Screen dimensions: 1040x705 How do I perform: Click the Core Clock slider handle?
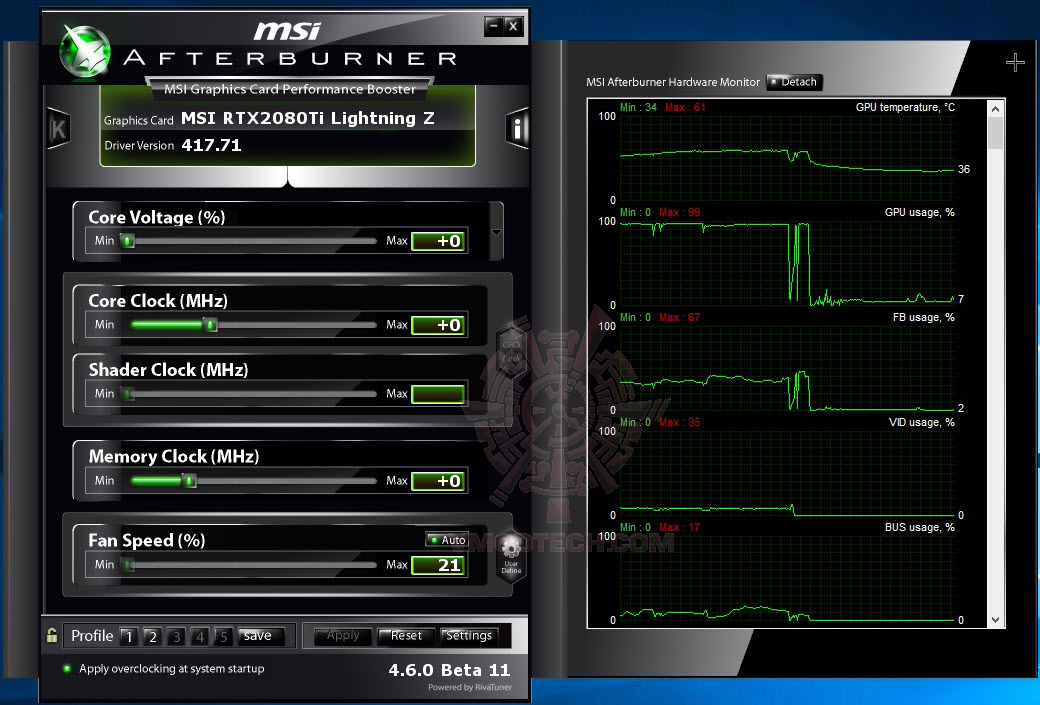coord(211,324)
